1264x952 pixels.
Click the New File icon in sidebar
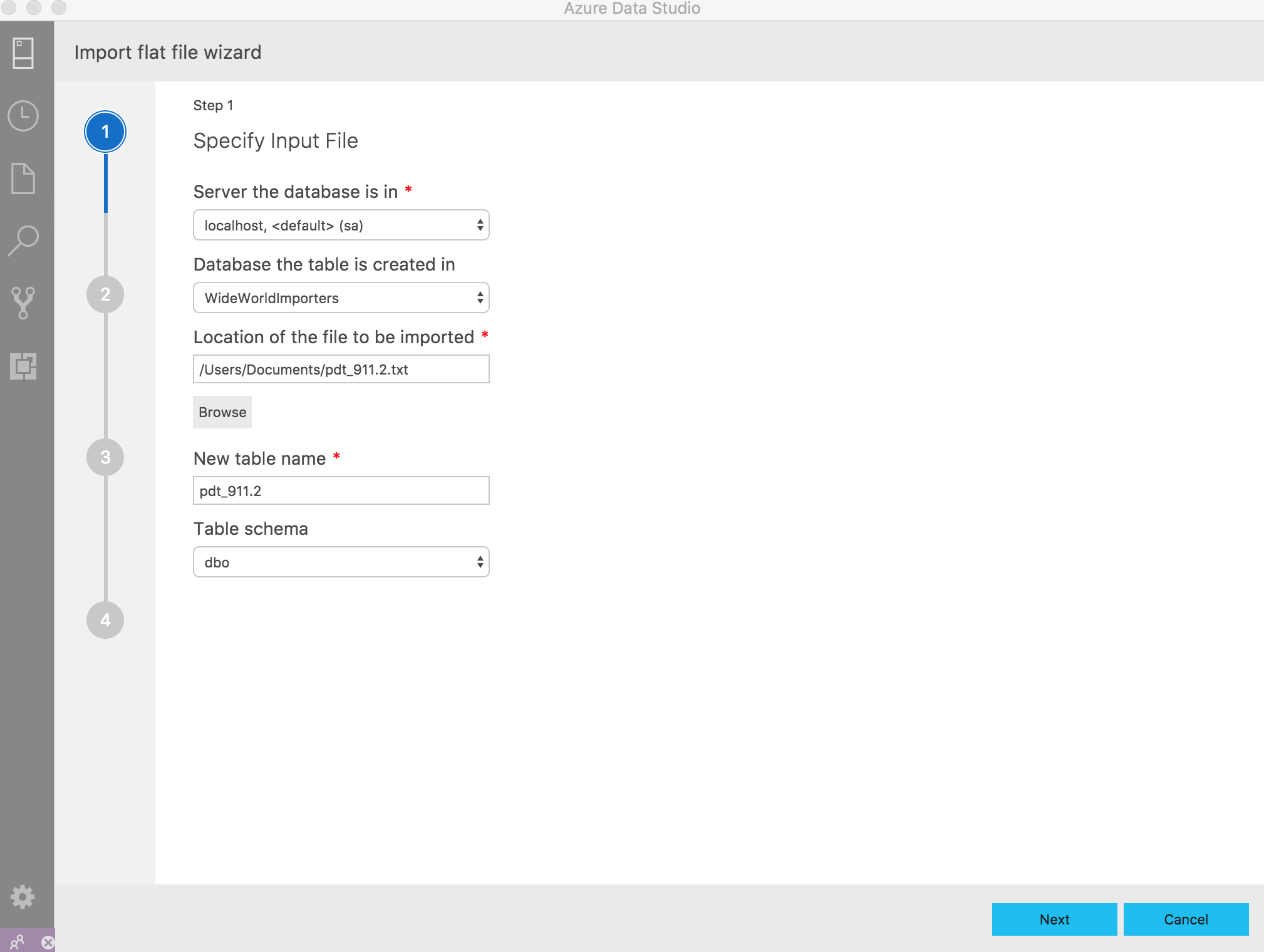(24, 177)
